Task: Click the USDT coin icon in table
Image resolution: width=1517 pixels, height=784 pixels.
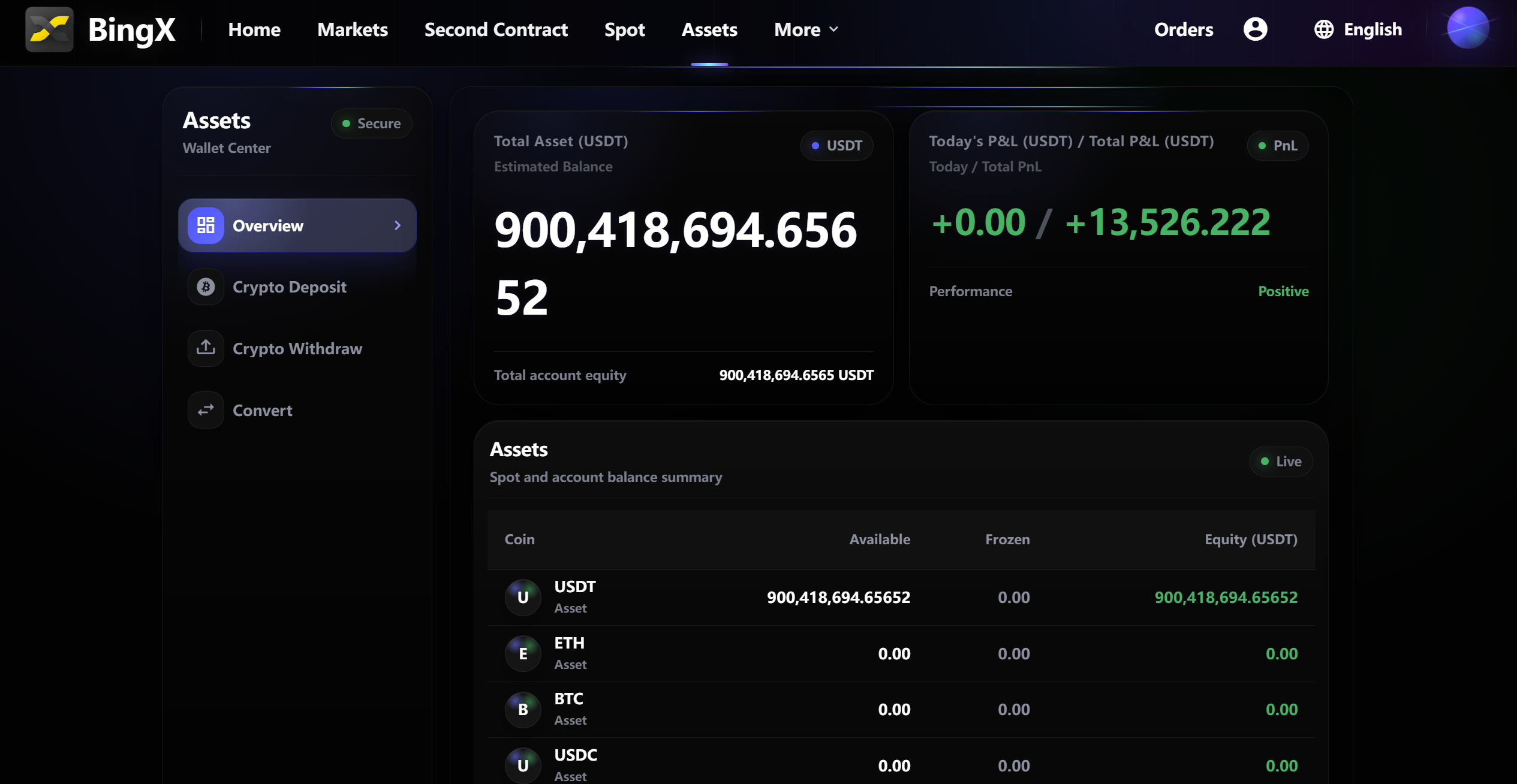Action: (x=523, y=597)
